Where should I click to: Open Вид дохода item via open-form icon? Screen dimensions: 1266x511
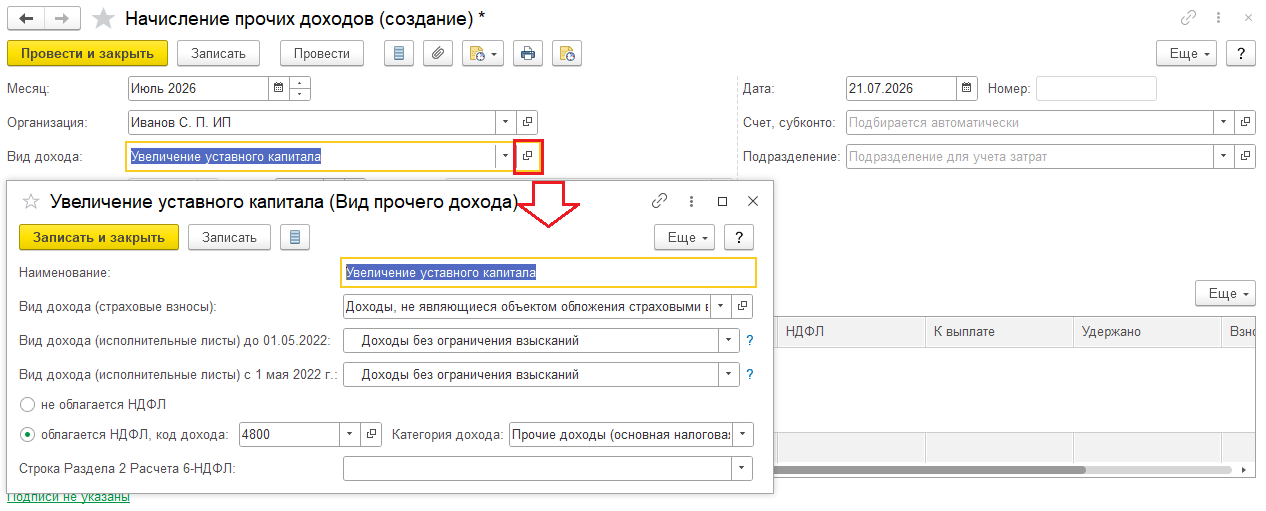coord(528,156)
